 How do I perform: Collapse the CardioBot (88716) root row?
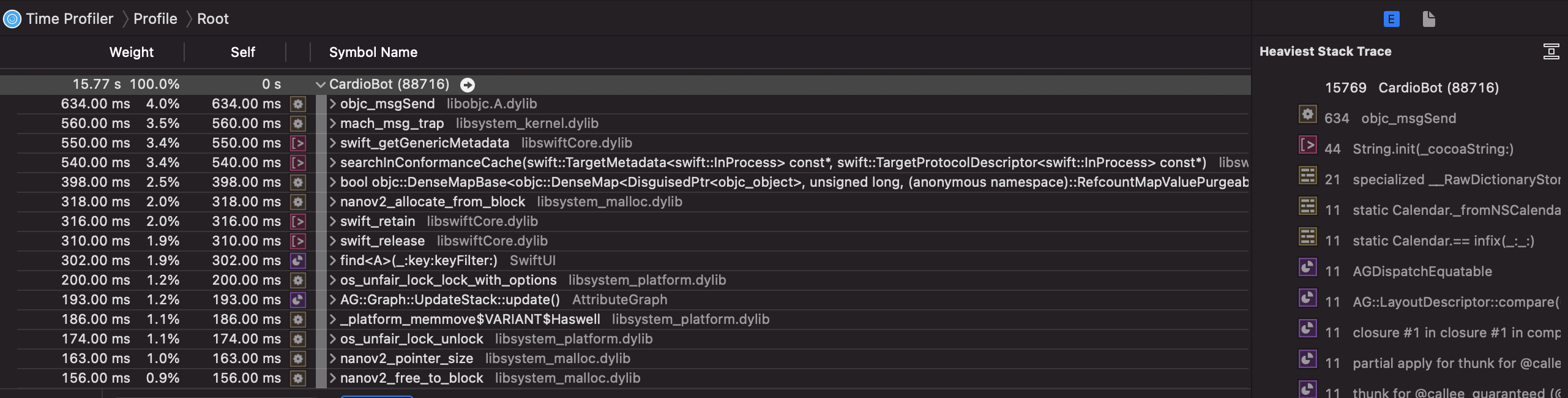click(320, 84)
